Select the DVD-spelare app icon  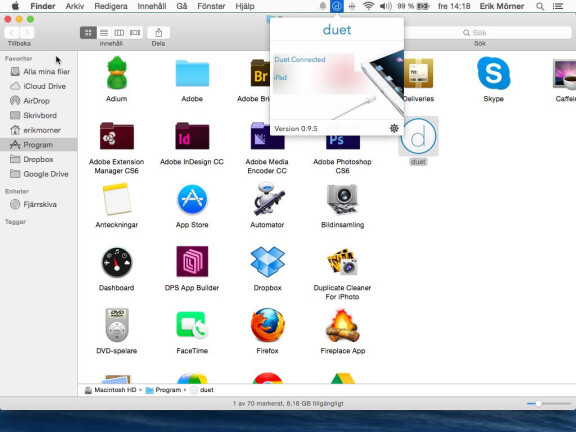pyautogui.click(x=116, y=325)
